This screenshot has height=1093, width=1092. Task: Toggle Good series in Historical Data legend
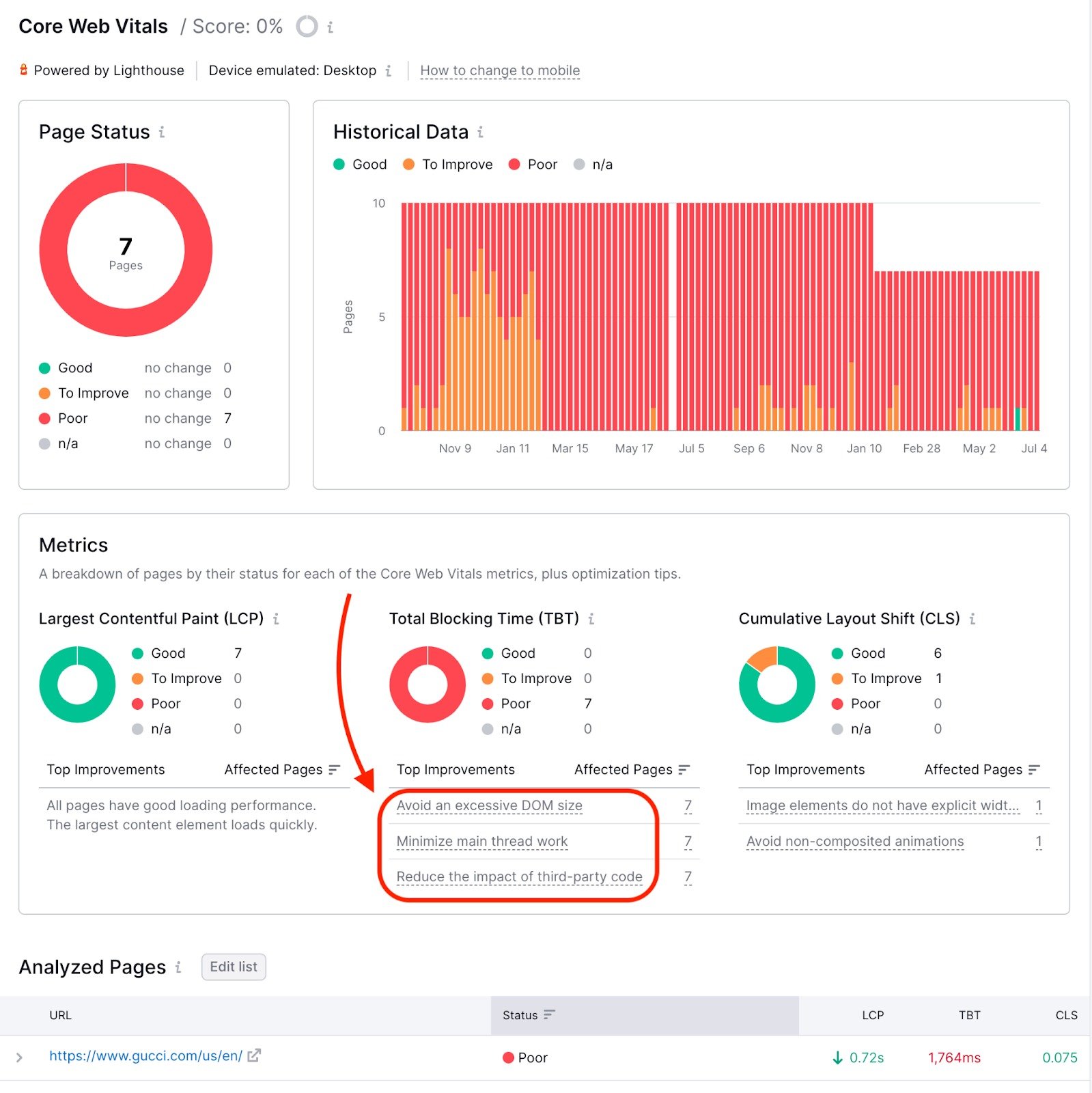pyautogui.click(x=360, y=165)
